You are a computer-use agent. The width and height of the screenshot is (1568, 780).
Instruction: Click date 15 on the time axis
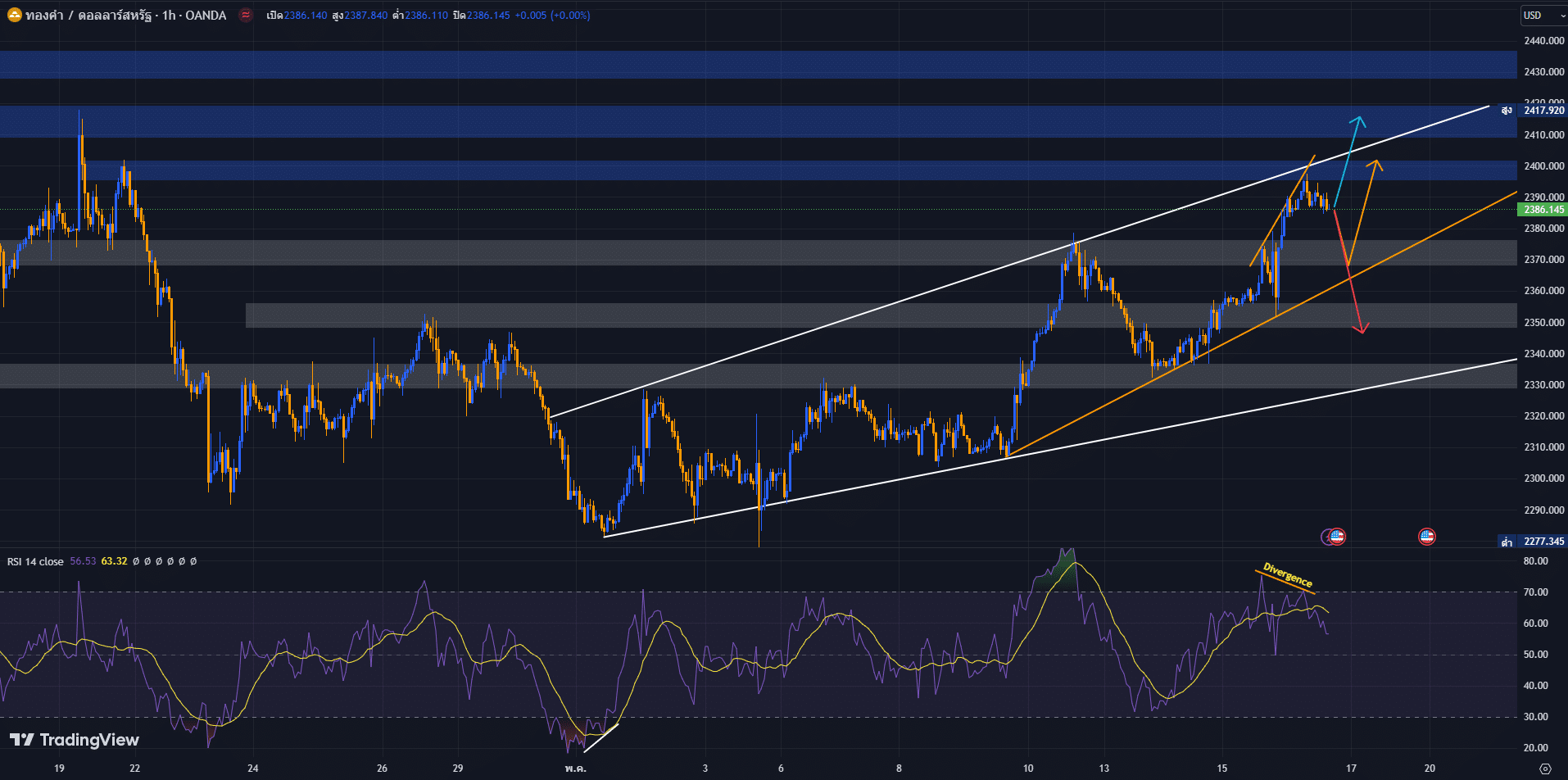point(1221,769)
